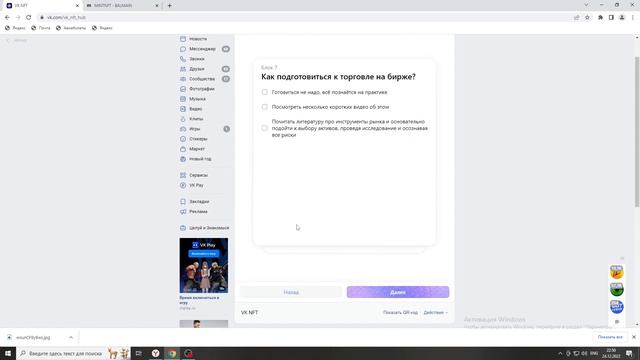Expand the Действия dropdown
640x360 pixels.
[x=436, y=313]
